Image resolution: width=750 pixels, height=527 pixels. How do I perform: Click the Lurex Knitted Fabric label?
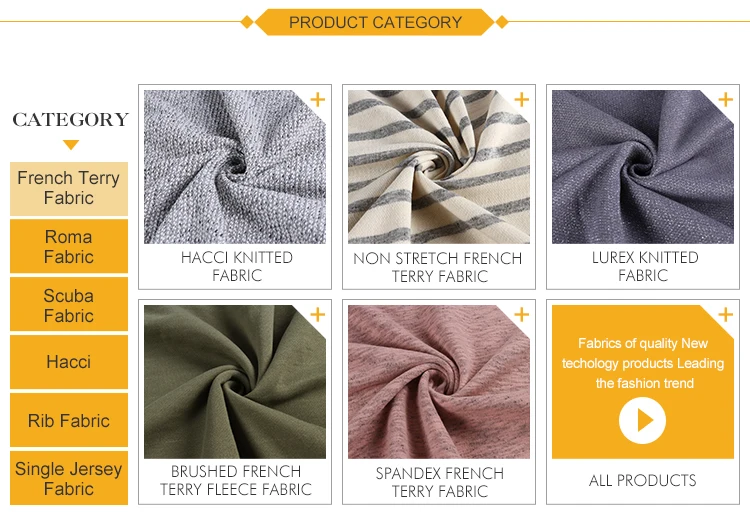[644, 266]
